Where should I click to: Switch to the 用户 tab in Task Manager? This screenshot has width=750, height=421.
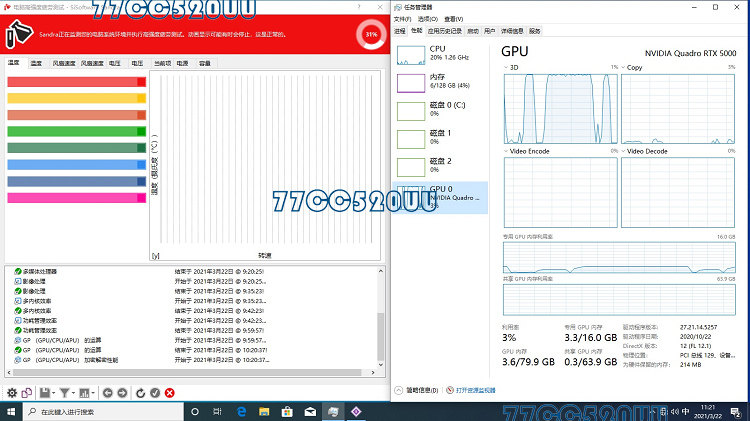click(489, 31)
